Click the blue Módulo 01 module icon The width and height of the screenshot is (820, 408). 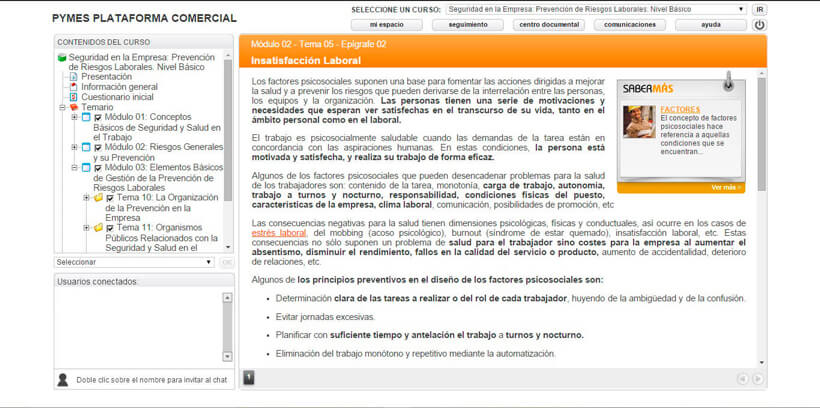tap(86, 117)
